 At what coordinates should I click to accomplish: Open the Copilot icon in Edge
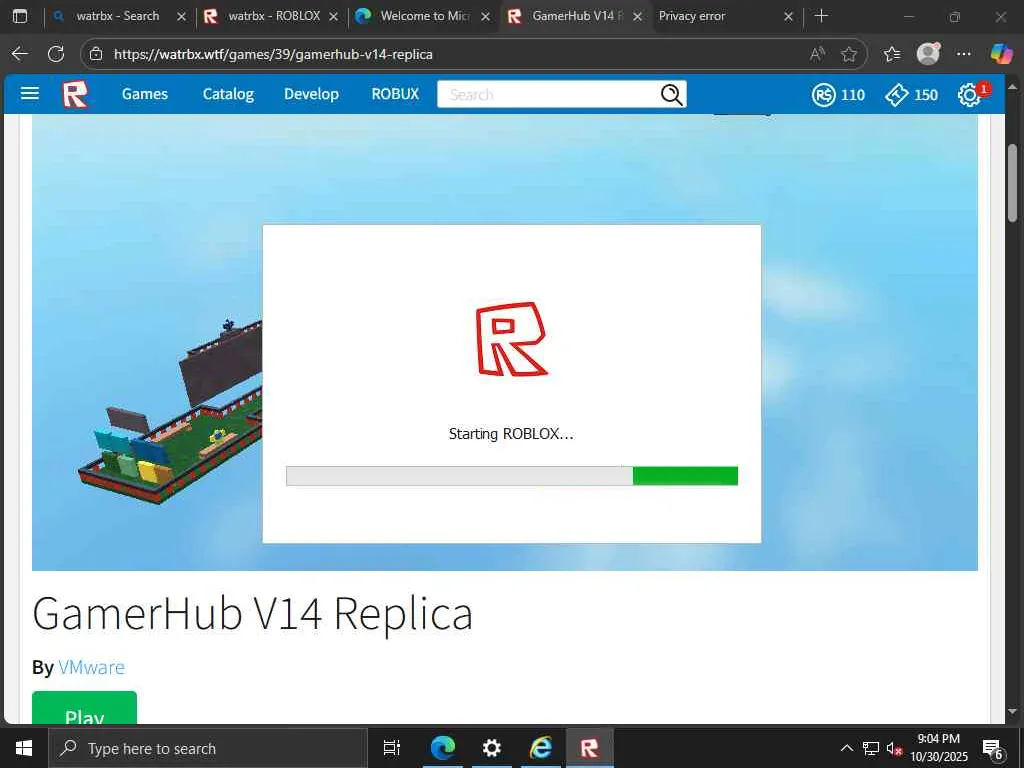[1000, 54]
